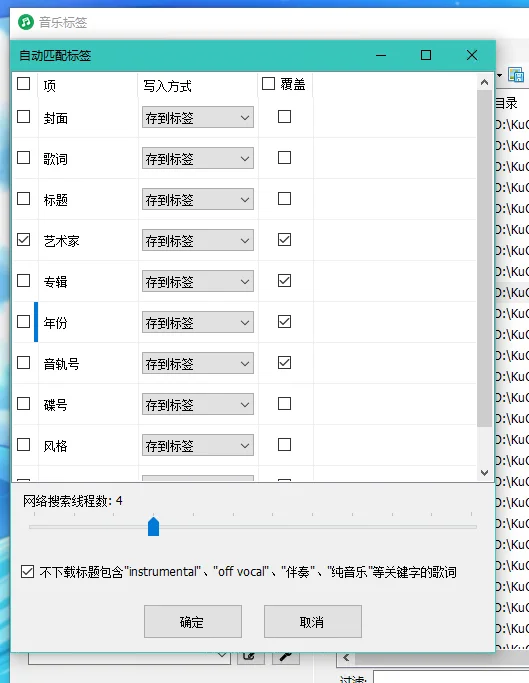Select the 音轨号 row label
This screenshot has height=683, width=529.
(61, 364)
